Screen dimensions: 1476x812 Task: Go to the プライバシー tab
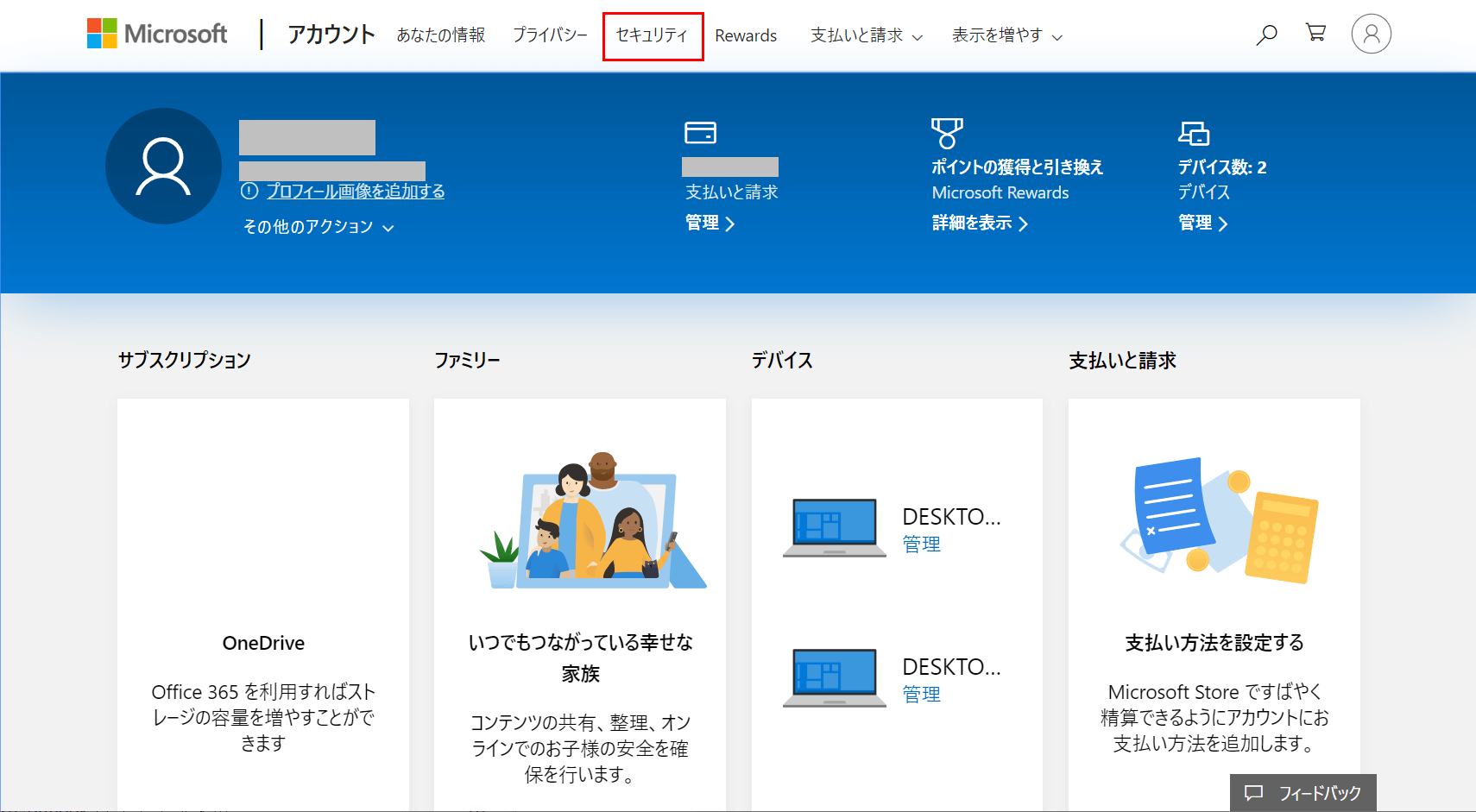(550, 35)
